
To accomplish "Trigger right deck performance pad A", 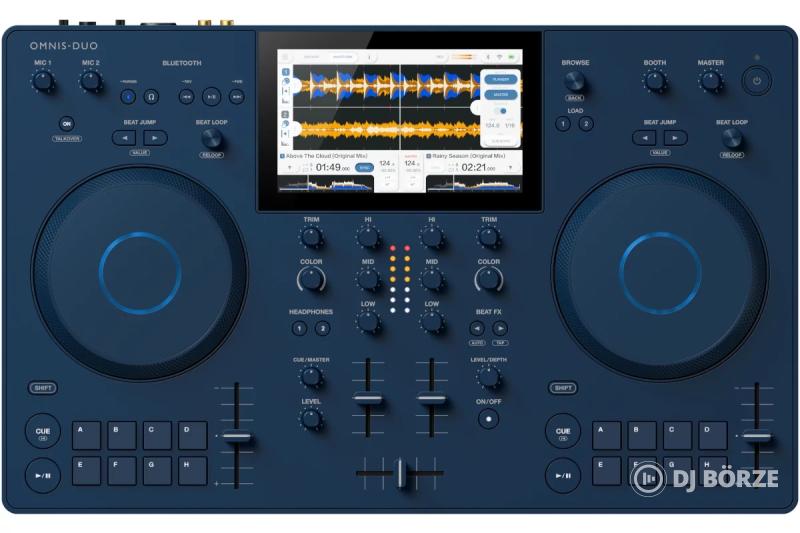I will [607, 435].
